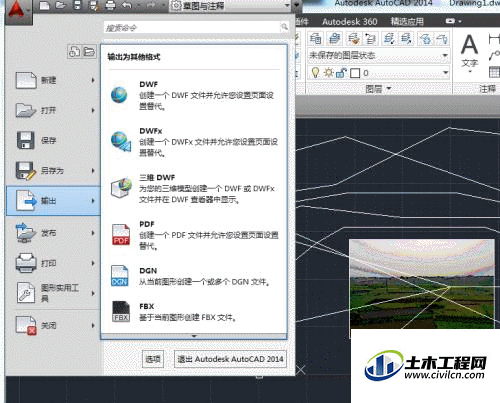Select 打开 in the application menu
The width and height of the screenshot is (500, 403).
tap(53, 110)
